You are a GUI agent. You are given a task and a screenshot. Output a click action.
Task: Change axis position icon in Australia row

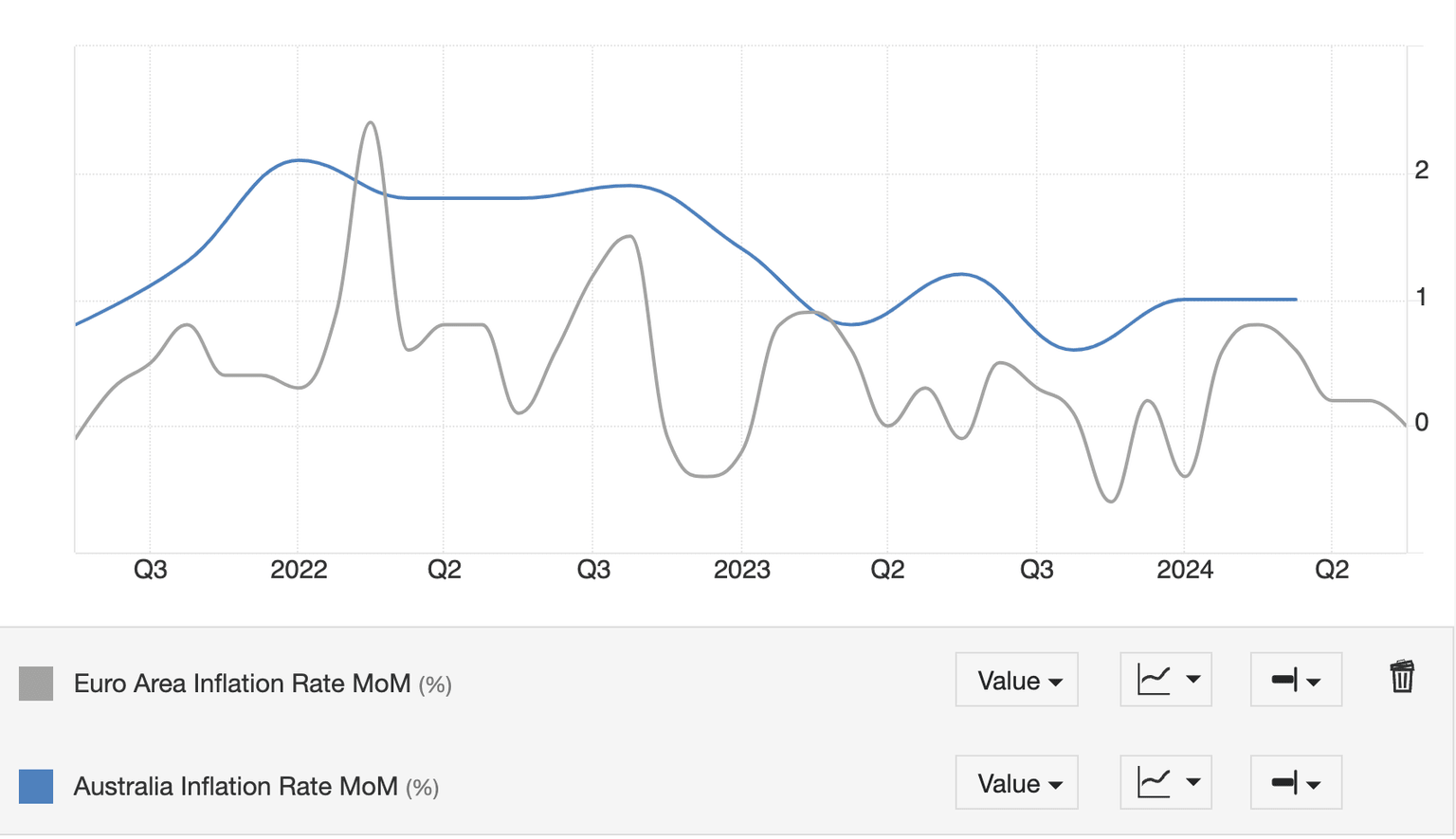click(x=1296, y=783)
